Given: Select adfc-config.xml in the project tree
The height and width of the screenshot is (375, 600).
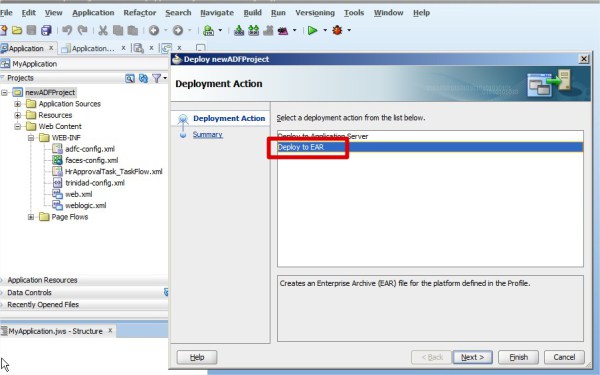Looking at the screenshot, I should coord(90,149).
